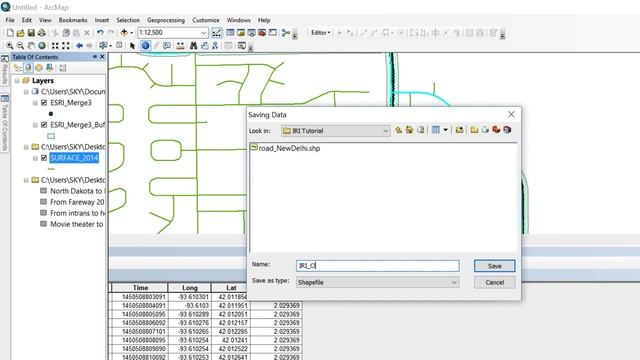Viewport: 640px width, 360px height.
Task: Open the Edit menu
Action: [27, 20]
